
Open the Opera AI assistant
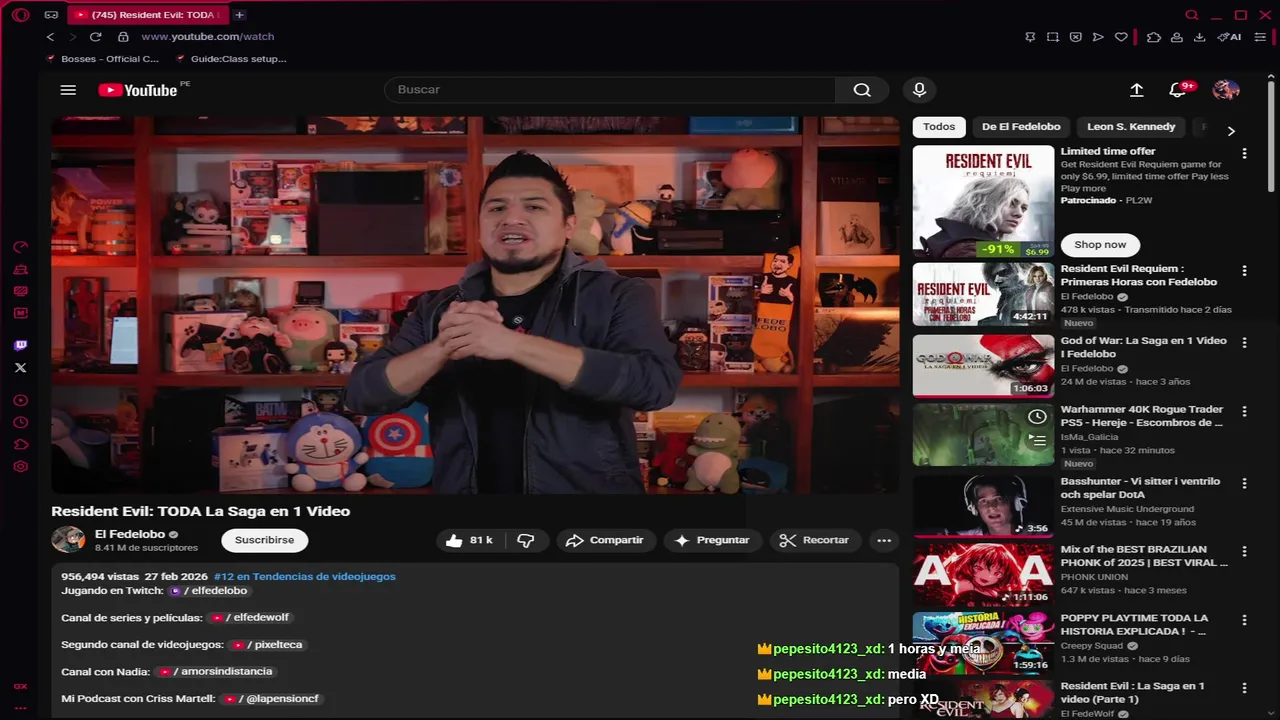[x=1229, y=37]
